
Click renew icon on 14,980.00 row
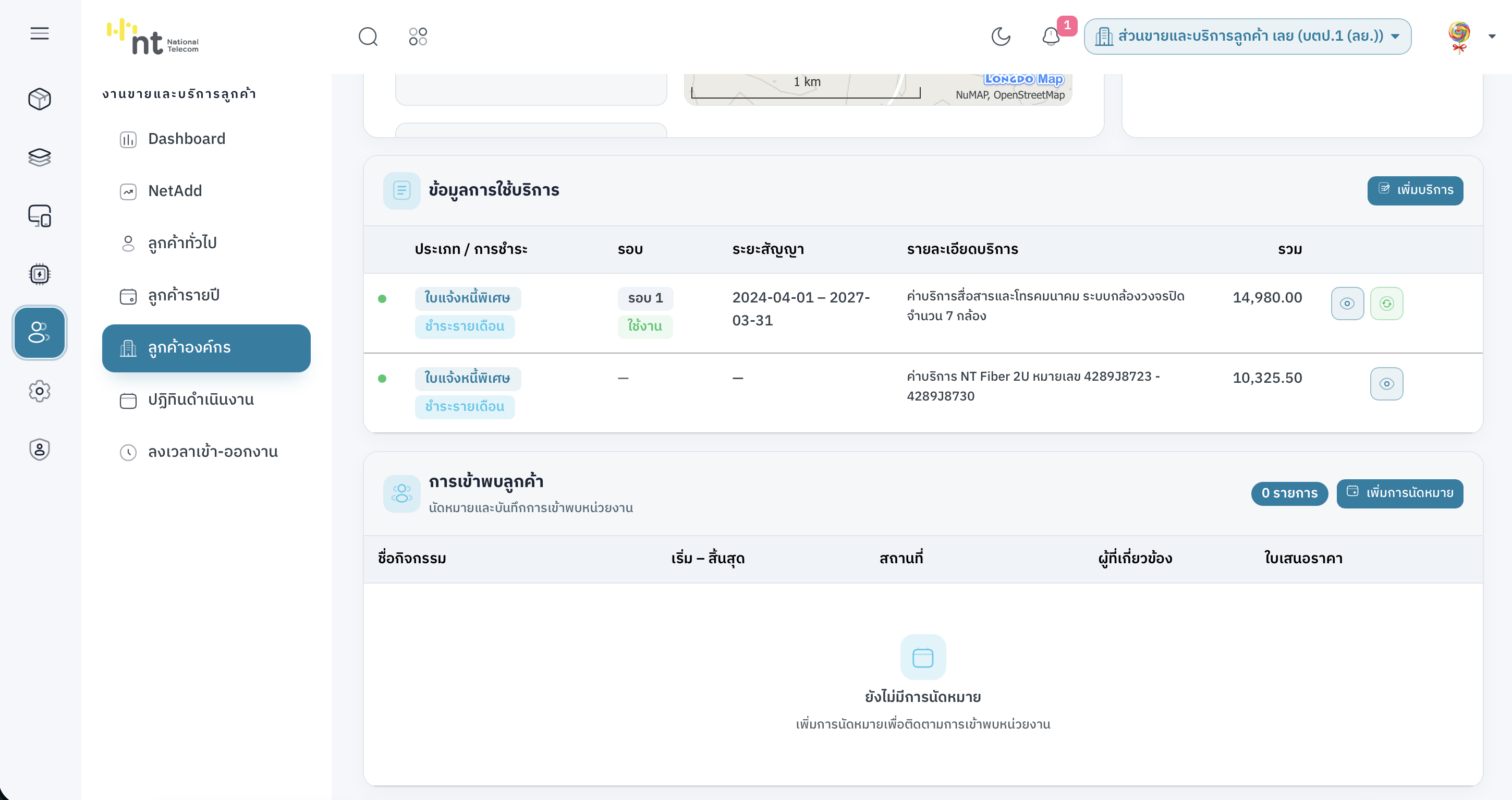tap(1386, 304)
